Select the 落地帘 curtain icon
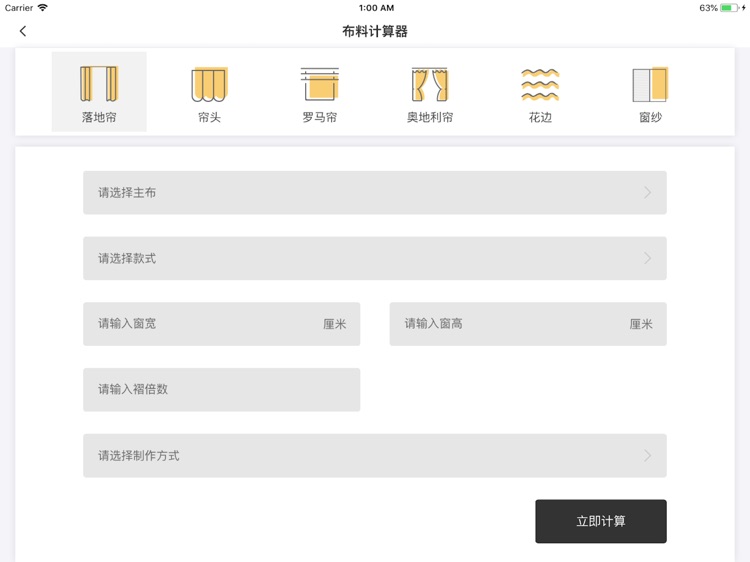Viewport: 750px width, 562px height. coord(99,84)
